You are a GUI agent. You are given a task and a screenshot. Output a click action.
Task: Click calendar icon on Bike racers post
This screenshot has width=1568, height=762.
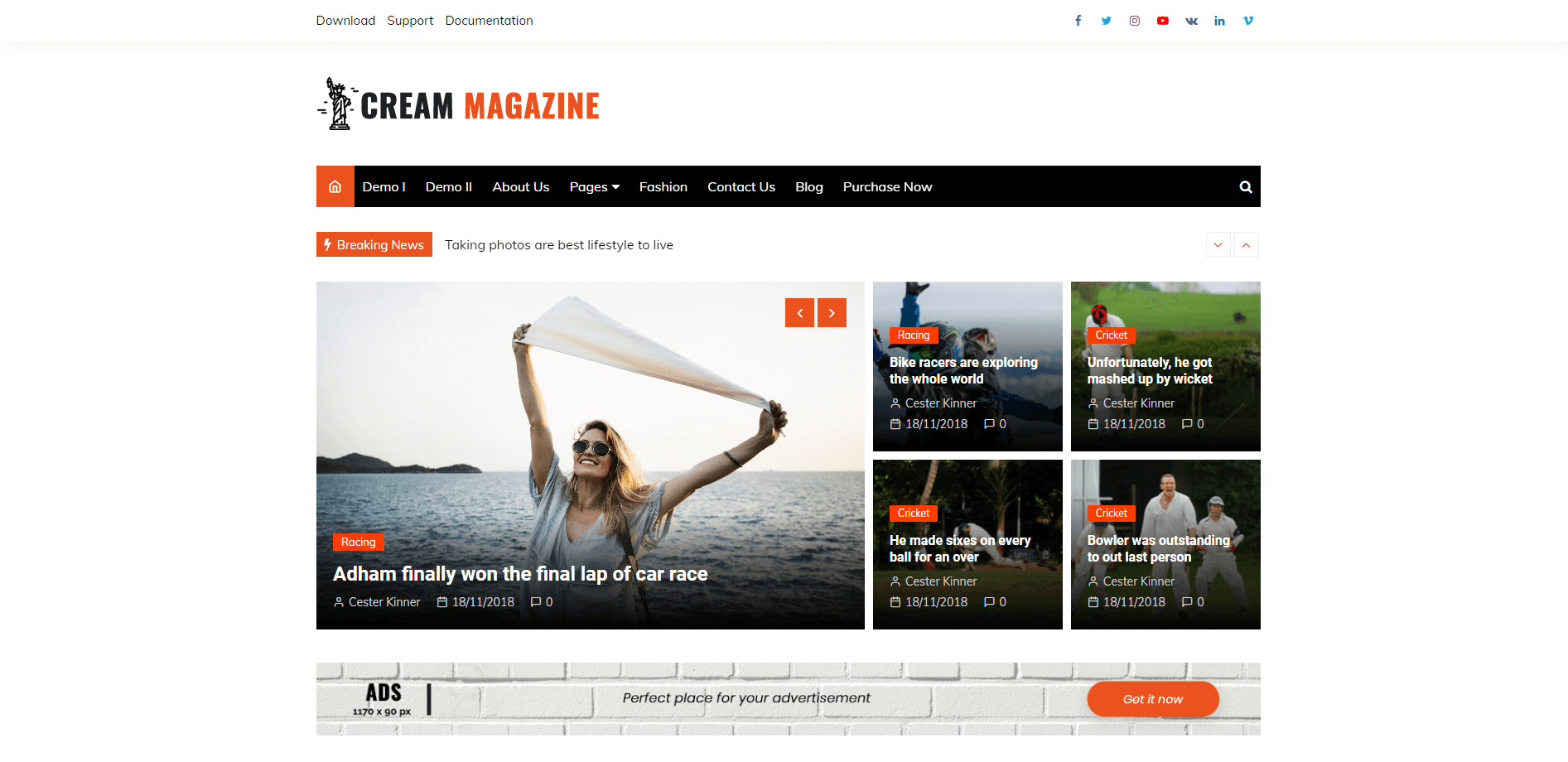tap(895, 424)
